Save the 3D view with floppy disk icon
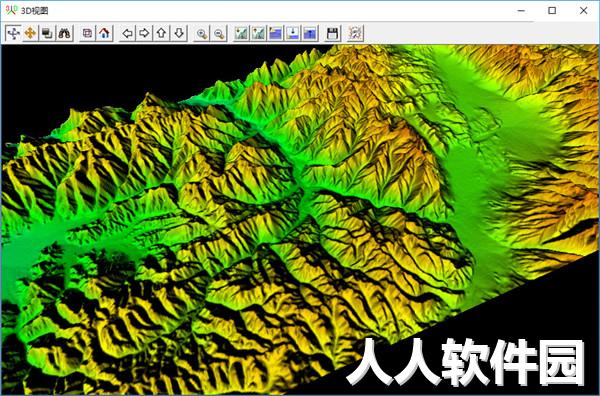Screen dimensions: 600x396 pyautogui.click(x=333, y=33)
